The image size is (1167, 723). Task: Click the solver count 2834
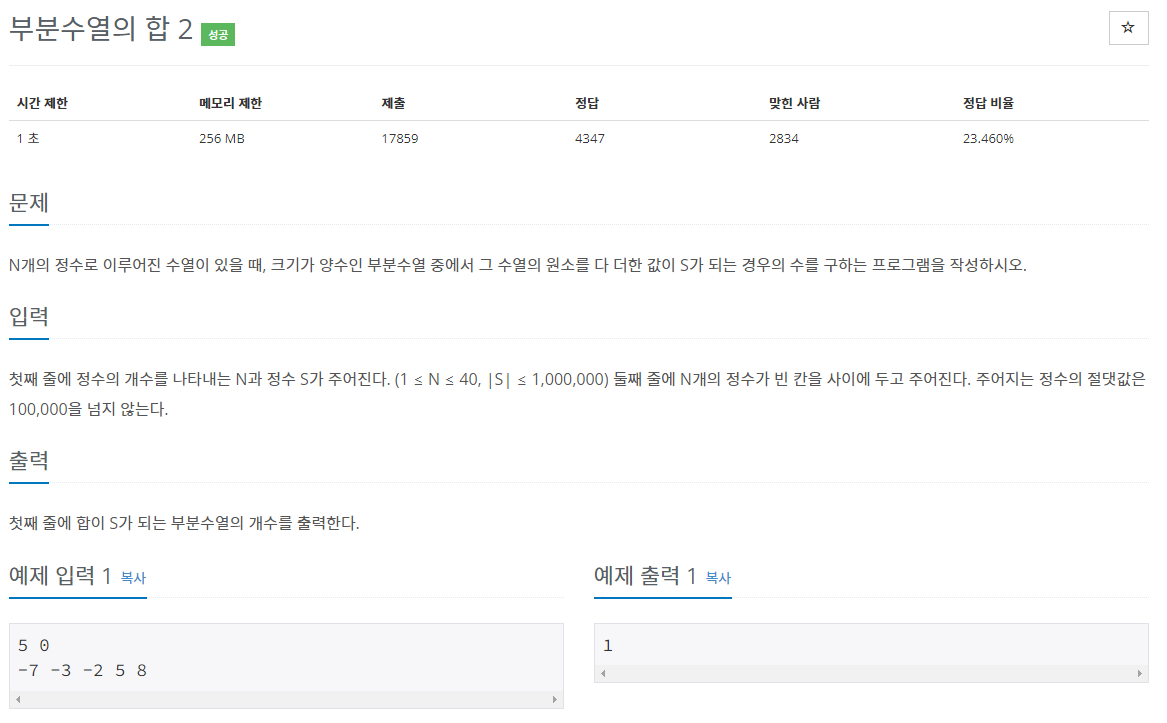(x=784, y=138)
